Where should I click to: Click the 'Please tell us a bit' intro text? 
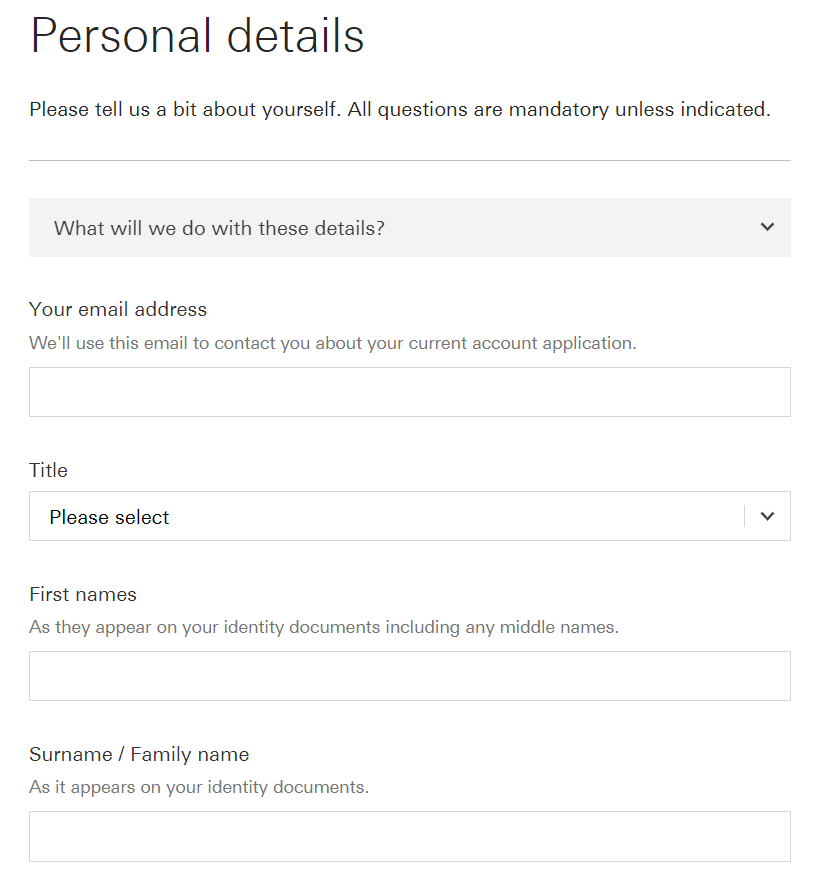399,109
